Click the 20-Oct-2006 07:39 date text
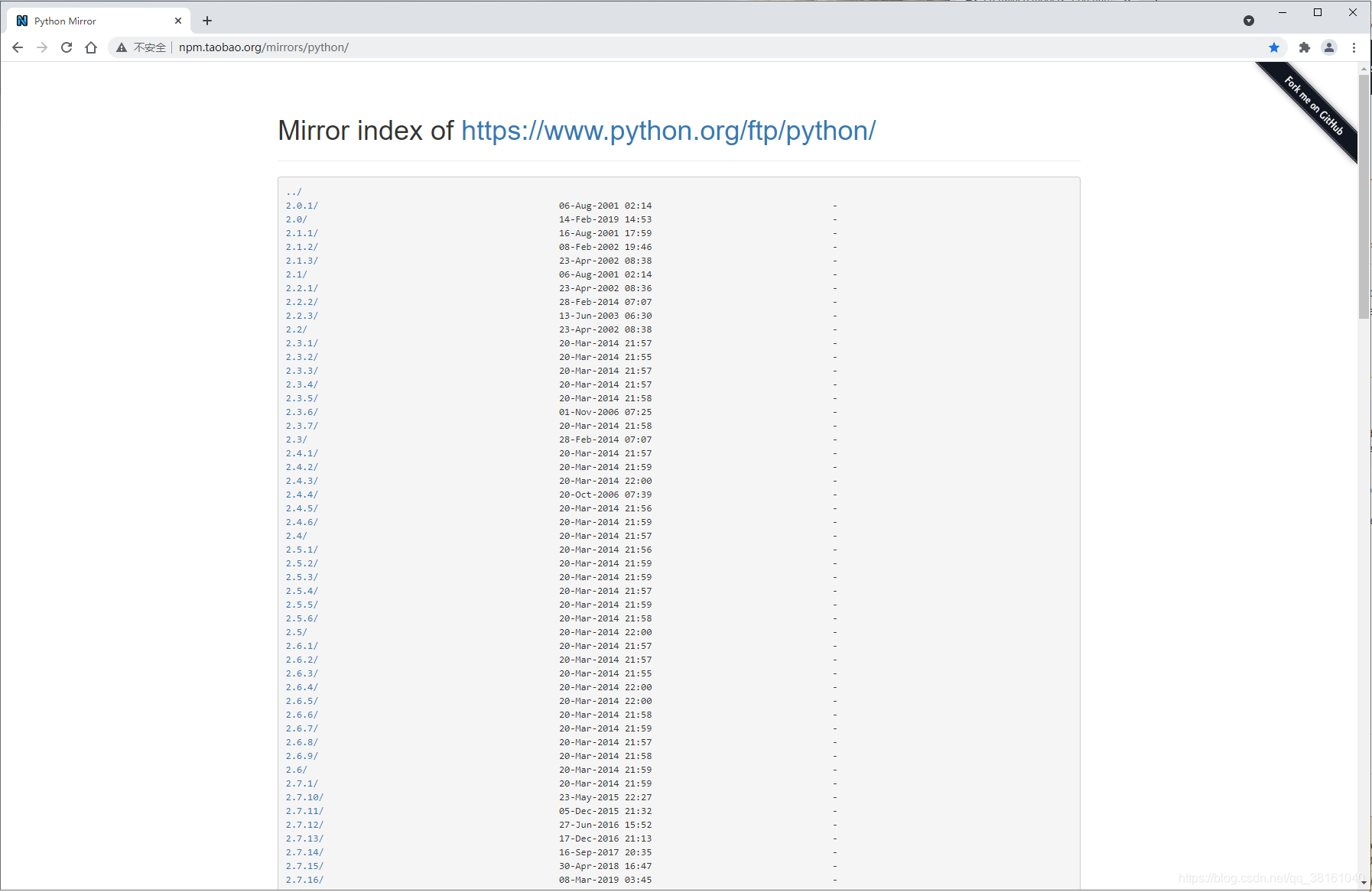Screen dimensions: 1372x892 [606, 495]
